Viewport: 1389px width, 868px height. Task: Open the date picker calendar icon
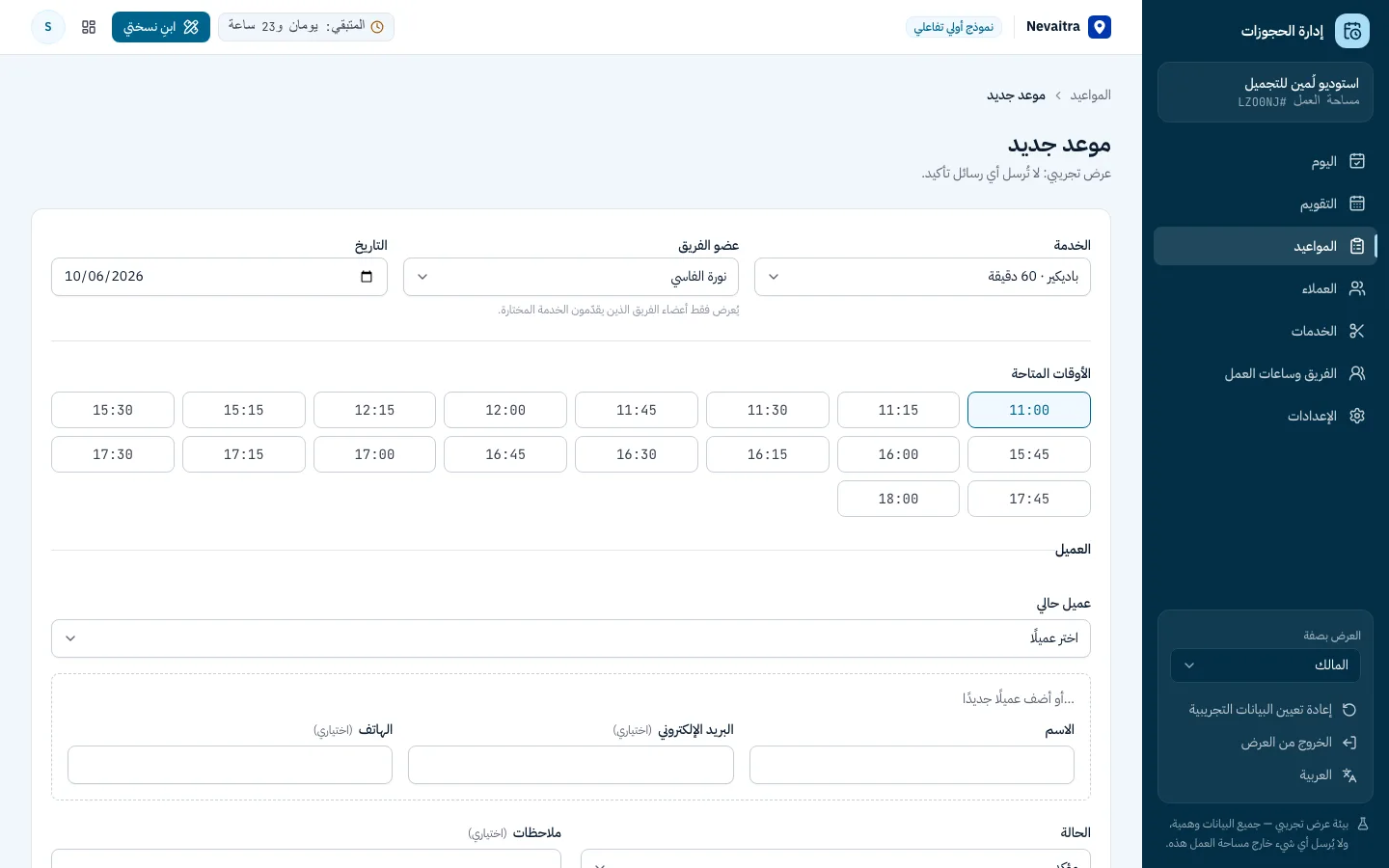pyautogui.click(x=367, y=277)
